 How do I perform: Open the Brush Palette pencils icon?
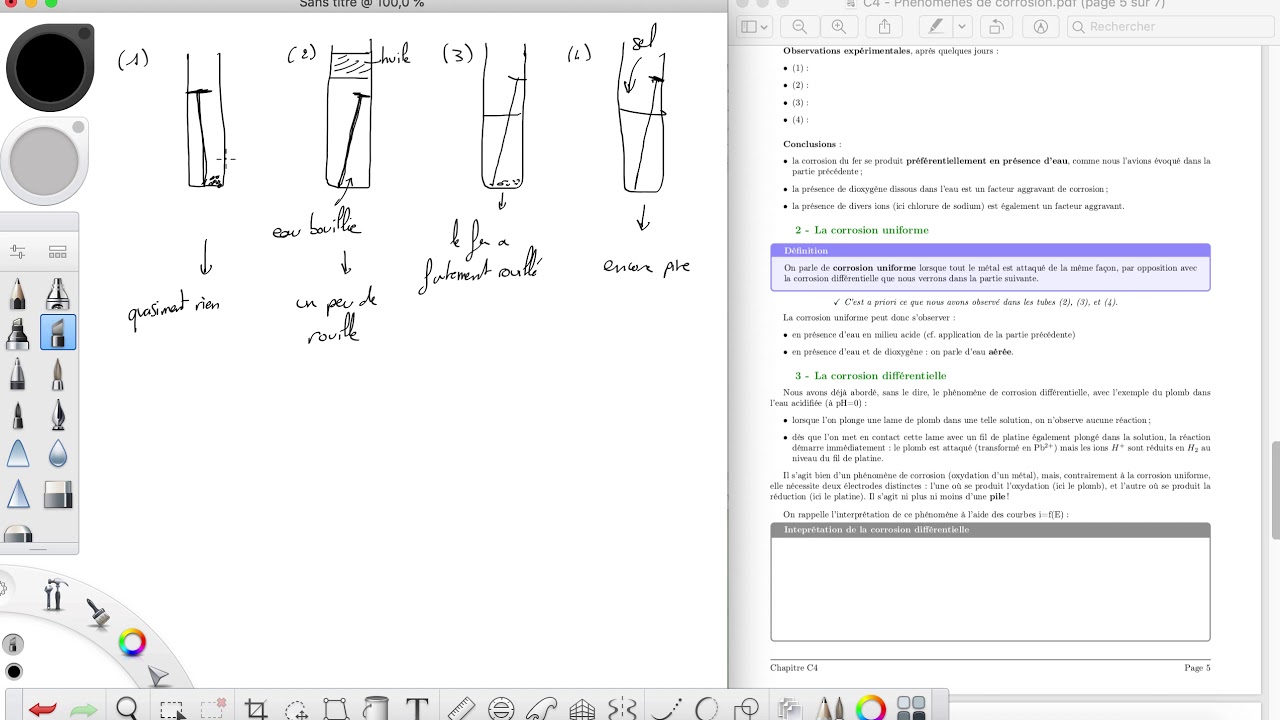click(x=829, y=709)
